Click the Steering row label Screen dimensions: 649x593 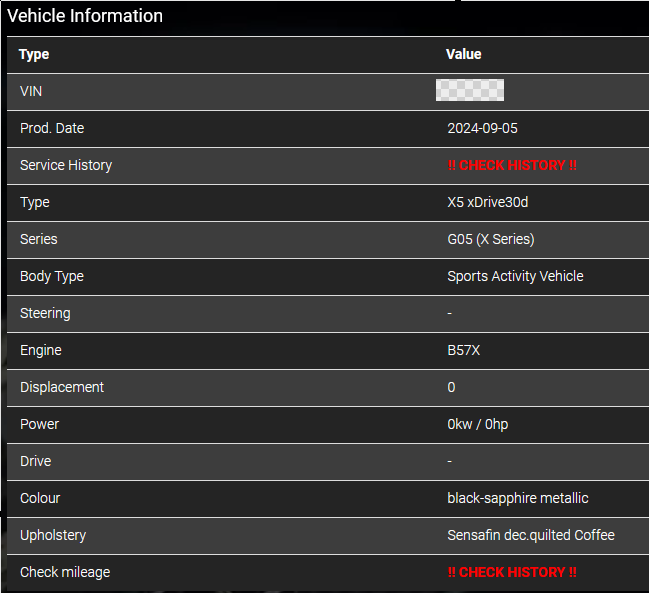point(45,313)
